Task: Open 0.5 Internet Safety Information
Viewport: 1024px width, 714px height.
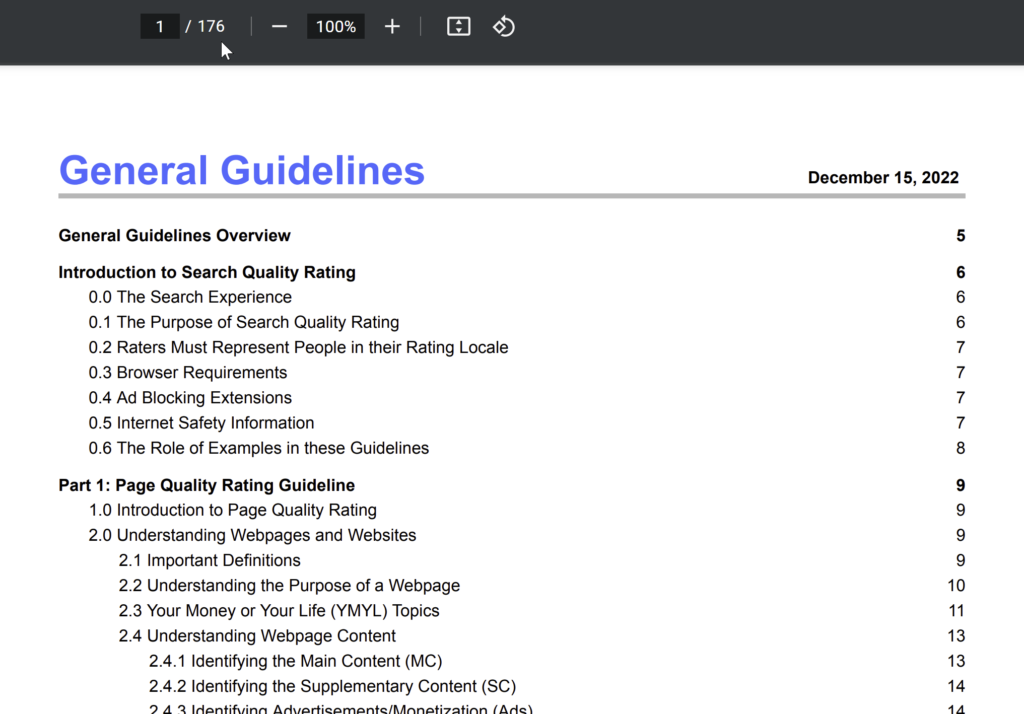Action: click(x=201, y=423)
